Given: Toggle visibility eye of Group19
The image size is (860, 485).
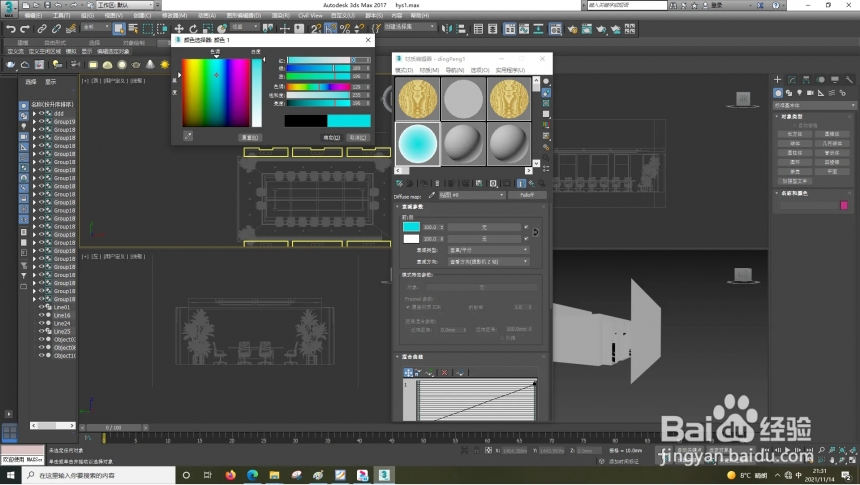Looking at the screenshot, I should (x=41, y=121).
